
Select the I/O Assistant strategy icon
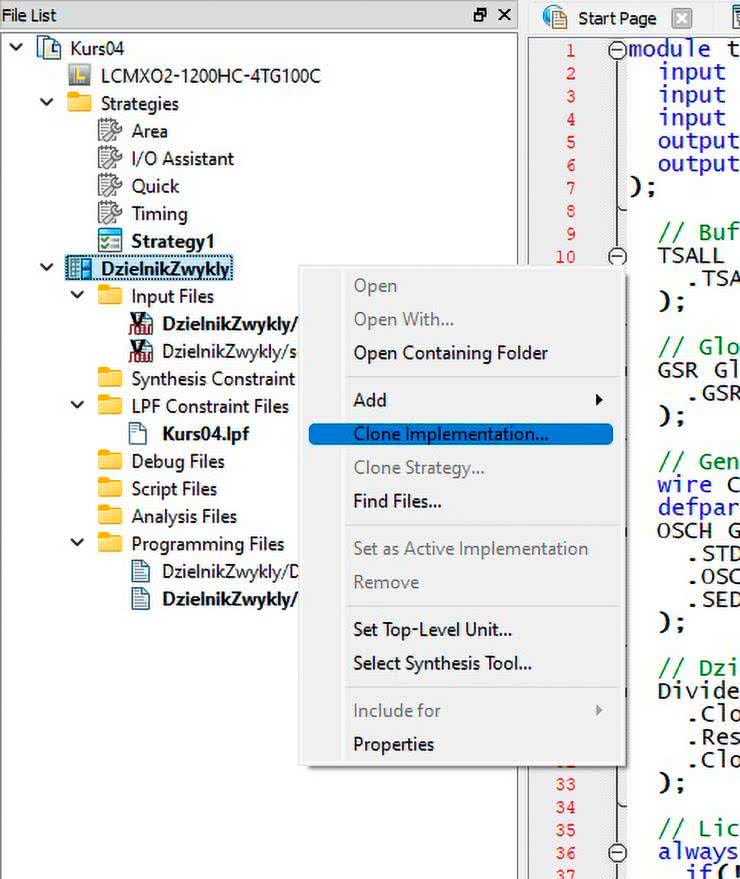(110, 158)
